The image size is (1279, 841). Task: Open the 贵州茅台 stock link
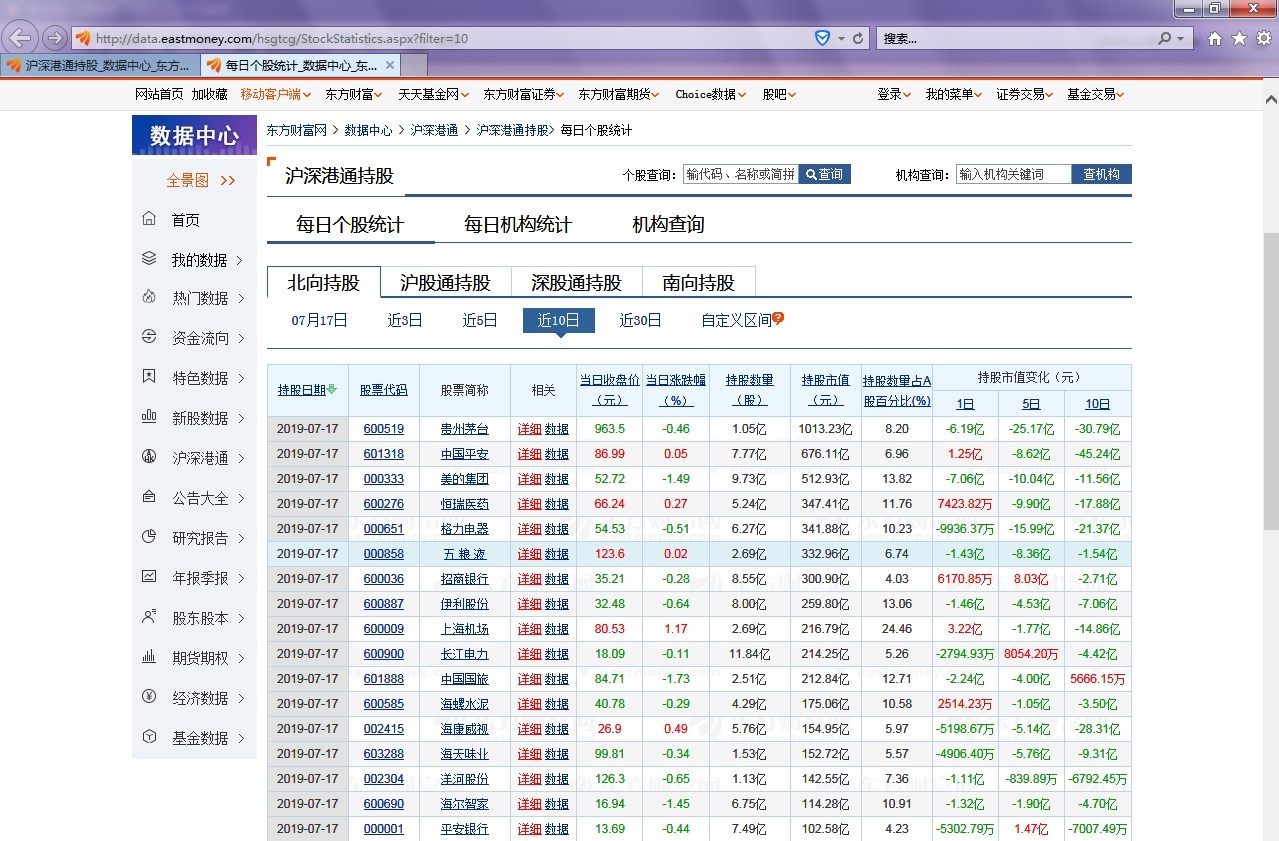(x=464, y=428)
